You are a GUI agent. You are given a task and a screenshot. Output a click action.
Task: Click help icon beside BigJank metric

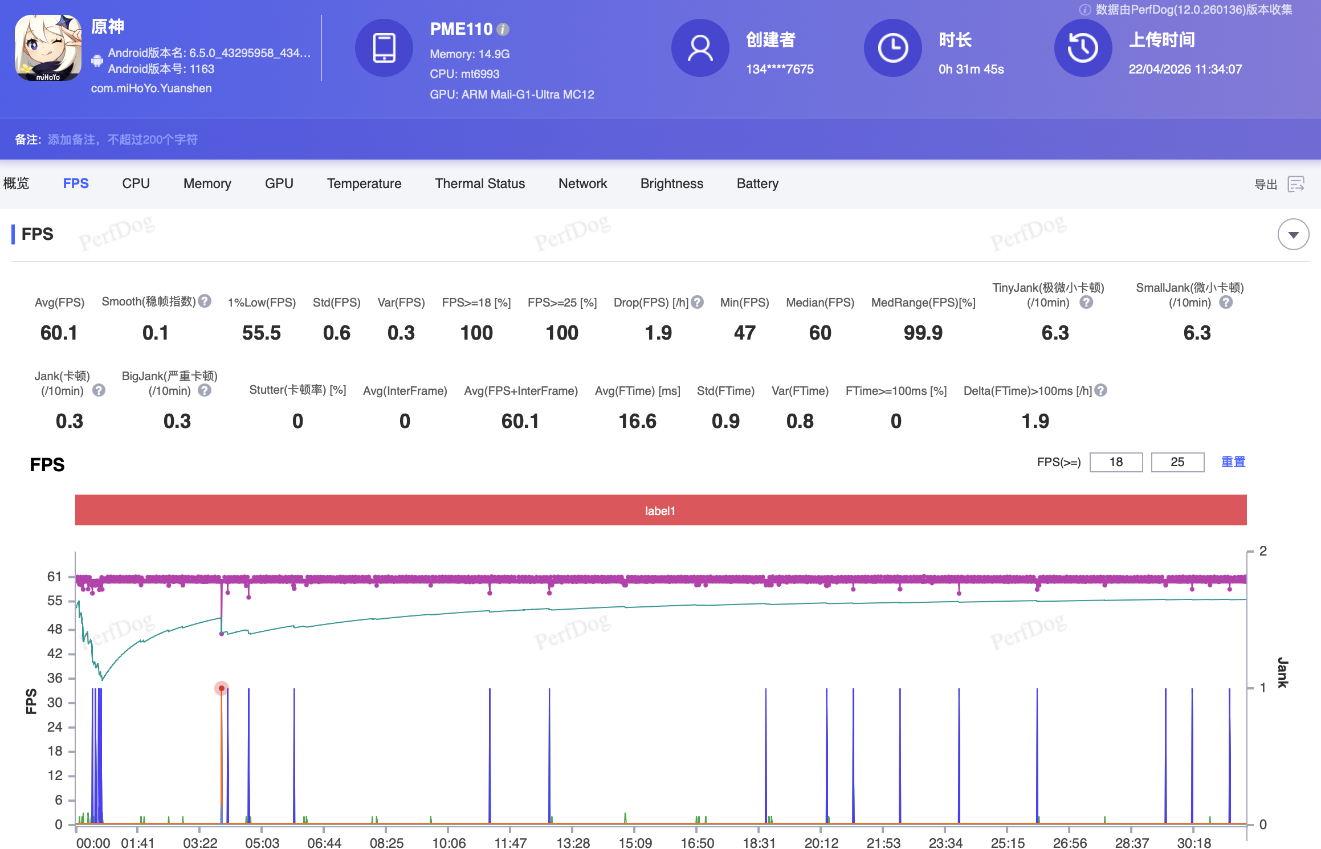(x=204, y=390)
